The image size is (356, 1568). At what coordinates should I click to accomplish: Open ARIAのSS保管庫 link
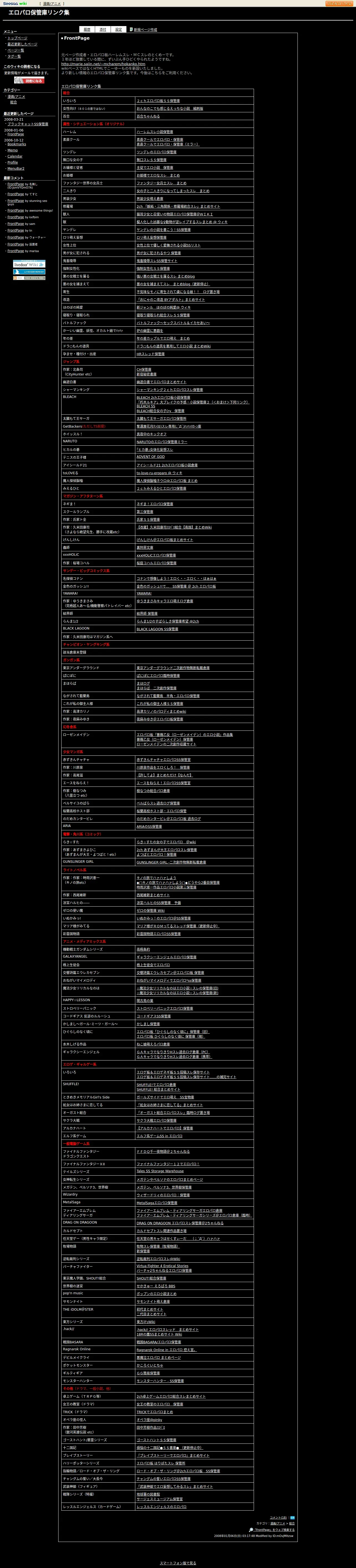pos(149,827)
